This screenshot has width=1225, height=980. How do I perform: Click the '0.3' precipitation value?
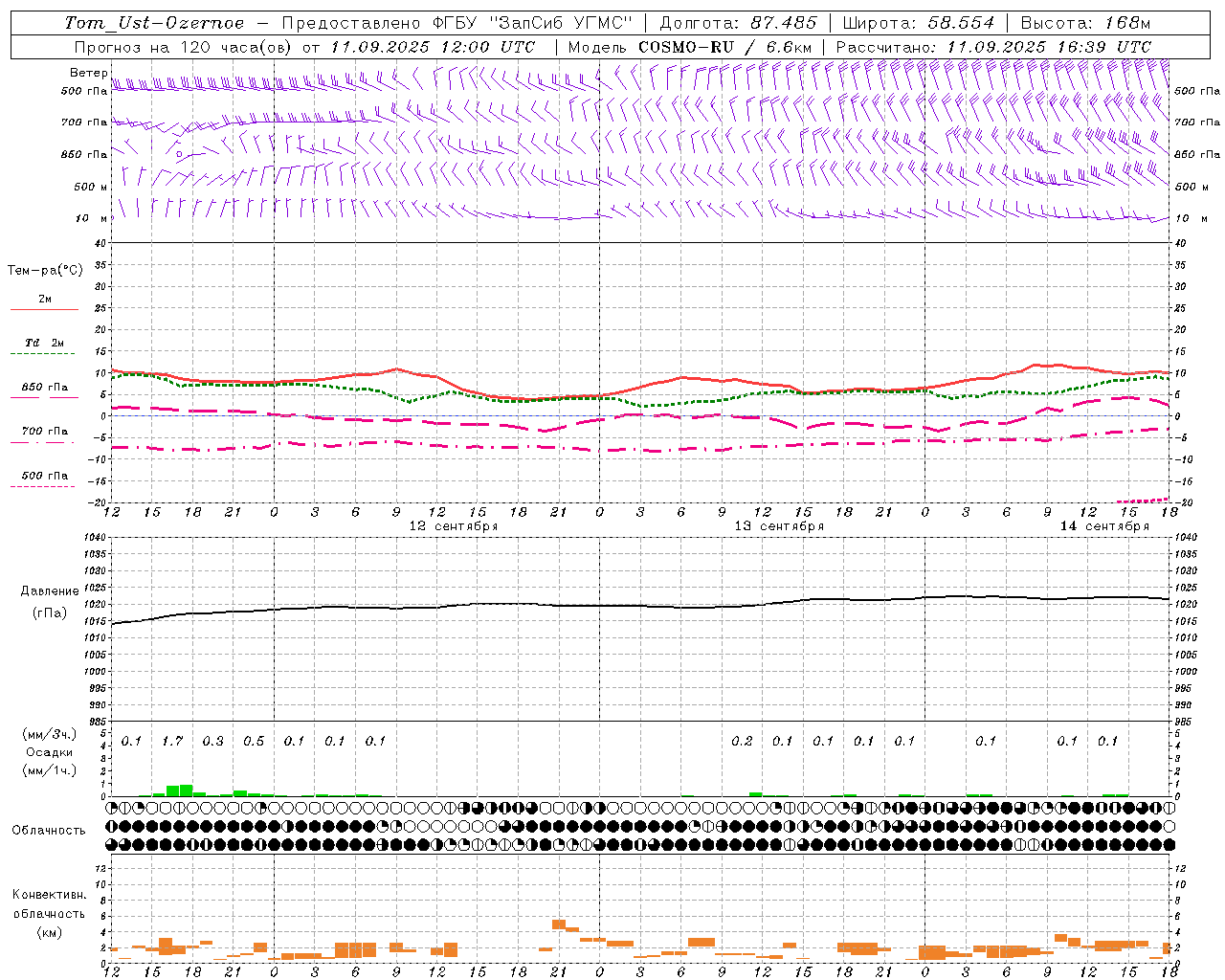tap(212, 741)
